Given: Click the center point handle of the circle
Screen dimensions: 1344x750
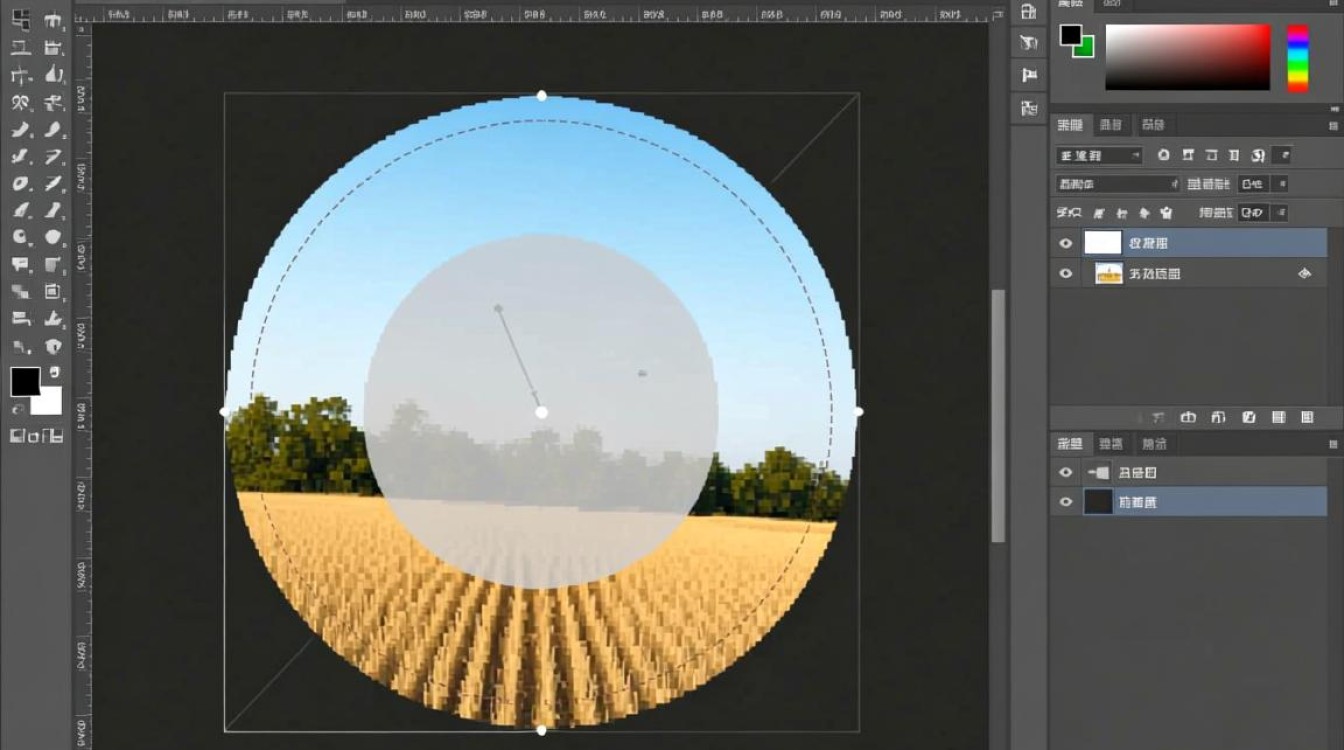Looking at the screenshot, I should click(x=541, y=412).
